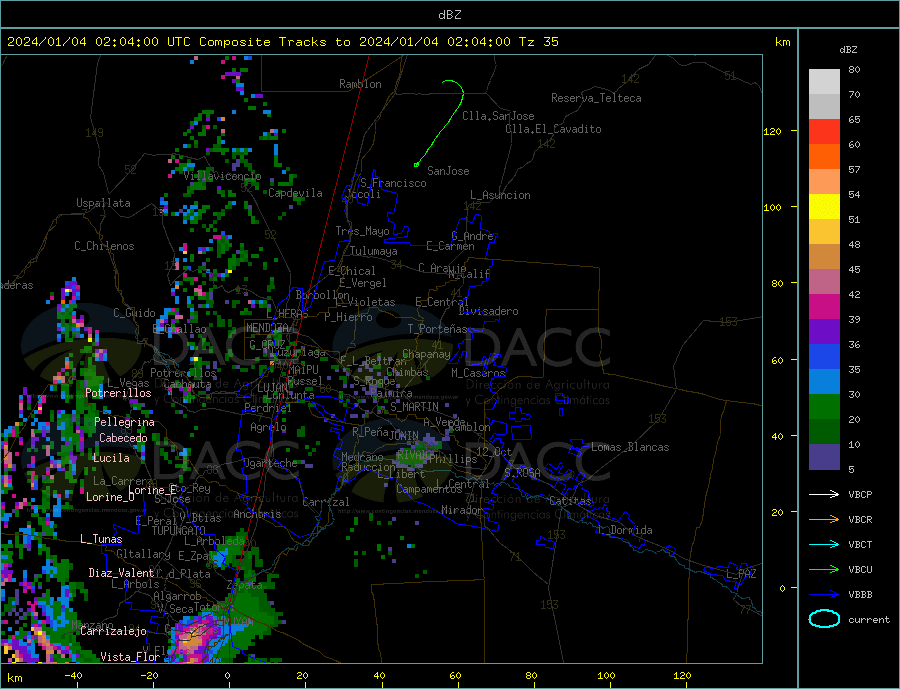This screenshot has width=900, height=689.
Task: Click the Mirador label
Action: click(x=463, y=510)
